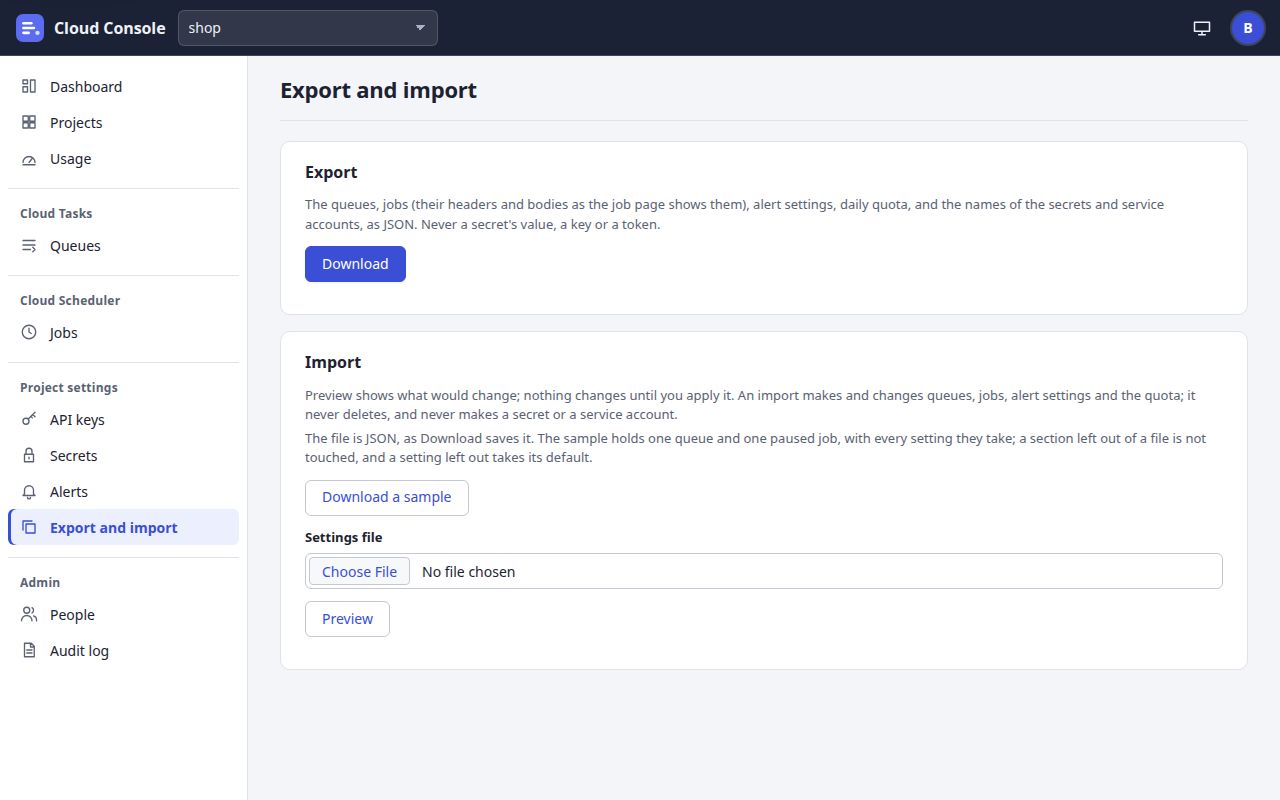Click the Export and import copy icon
This screenshot has width=1280, height=800.
tap(29, 528)
